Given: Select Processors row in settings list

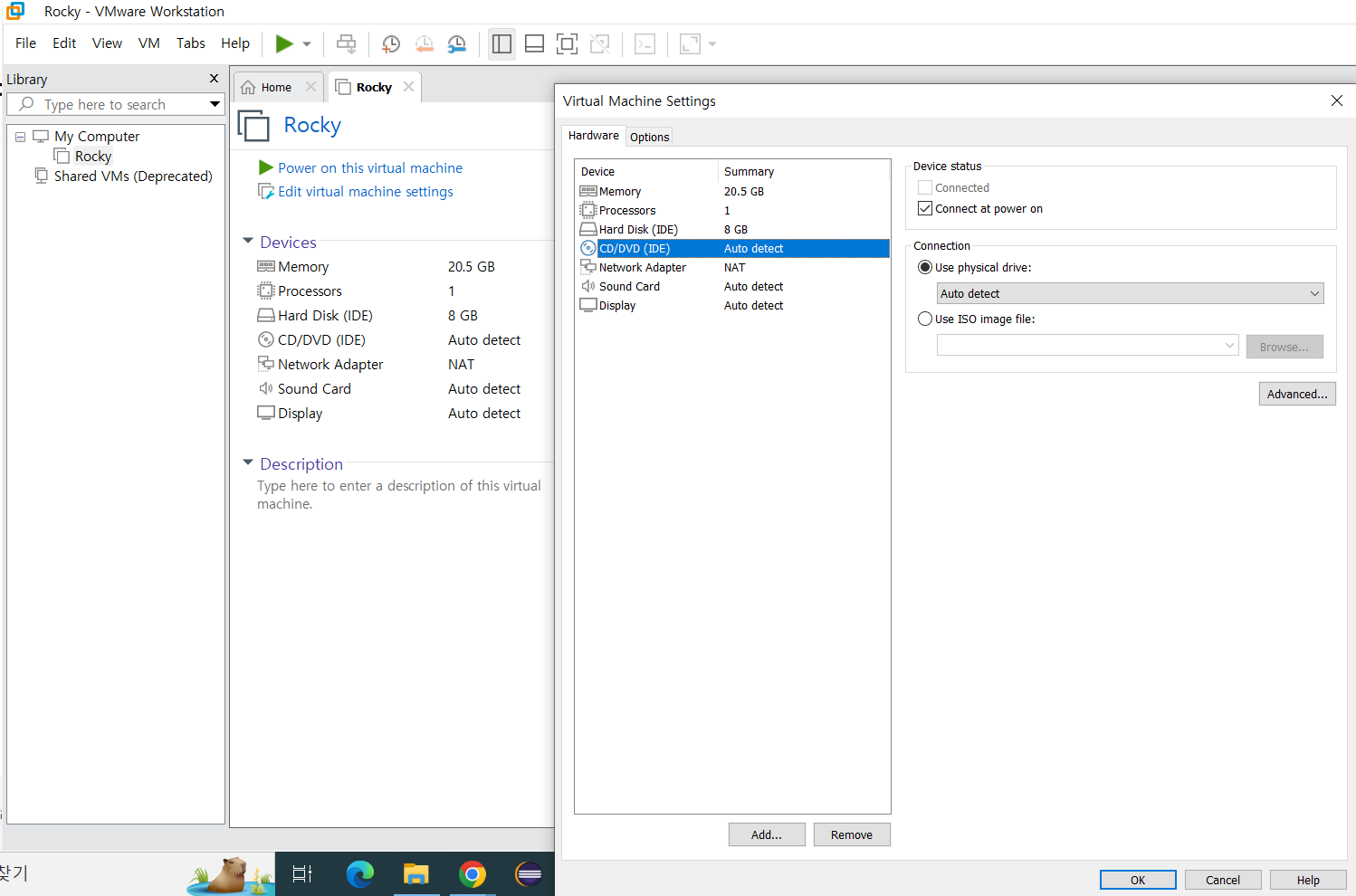Looking at the screenshot, I should click(732, 210).
